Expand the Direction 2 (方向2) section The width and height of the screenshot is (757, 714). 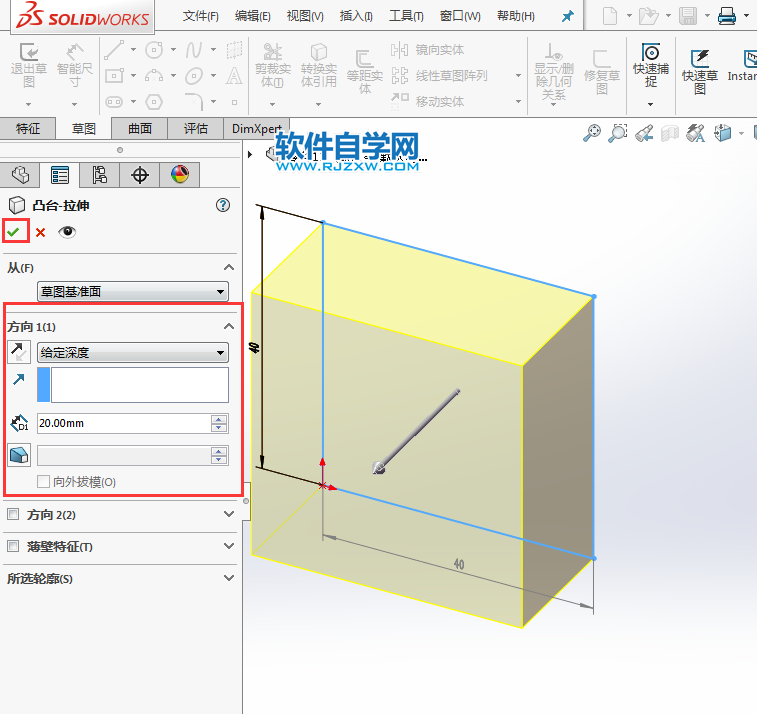click(x=229, y=514)
